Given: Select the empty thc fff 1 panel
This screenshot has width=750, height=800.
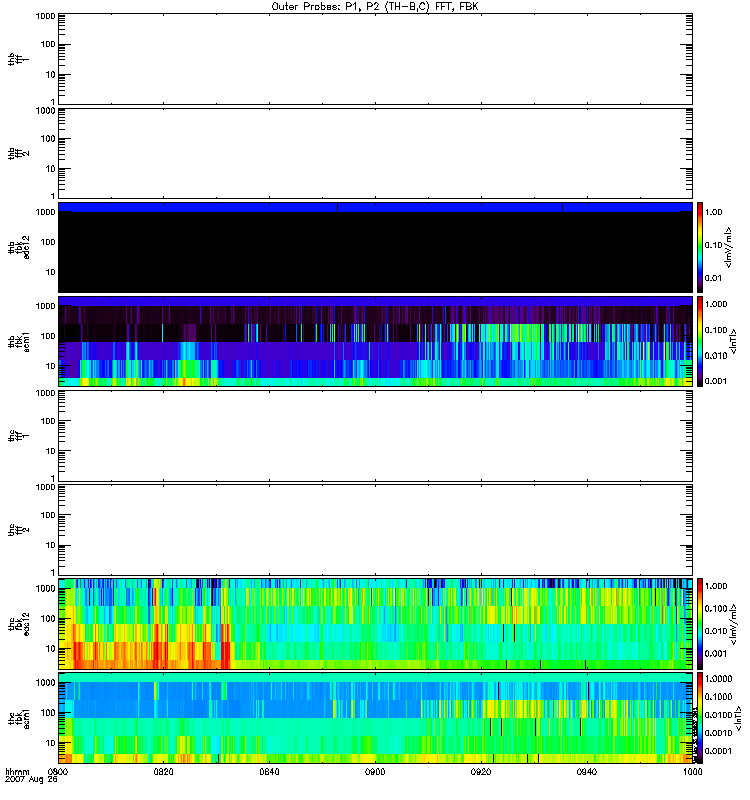Looking at the screenshot, I should [375, 435].
